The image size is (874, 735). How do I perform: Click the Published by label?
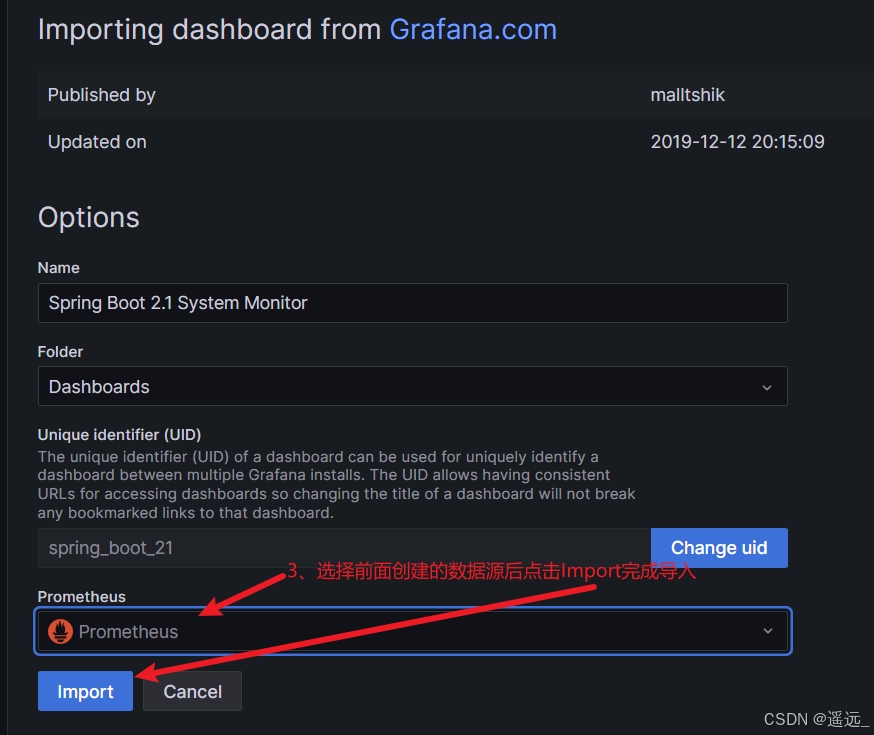tap(101, 95)
